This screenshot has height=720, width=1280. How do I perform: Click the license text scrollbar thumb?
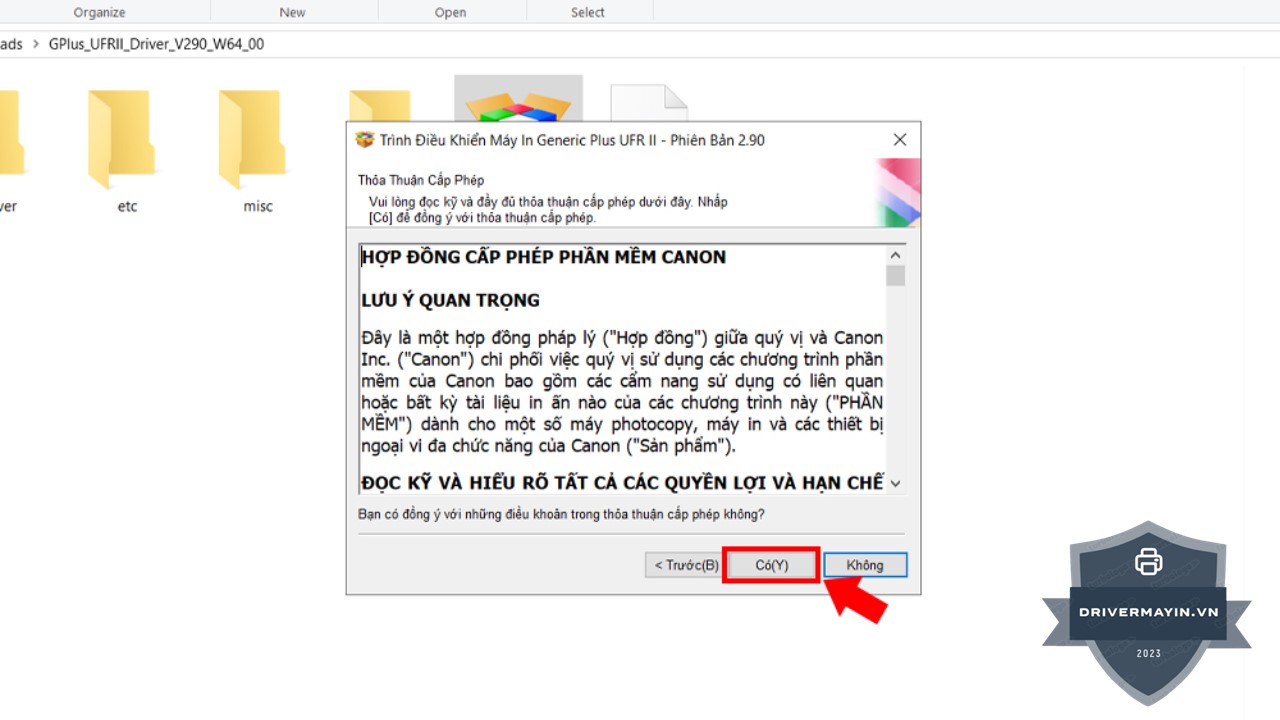pyautogui.click(x=895, y=276)
